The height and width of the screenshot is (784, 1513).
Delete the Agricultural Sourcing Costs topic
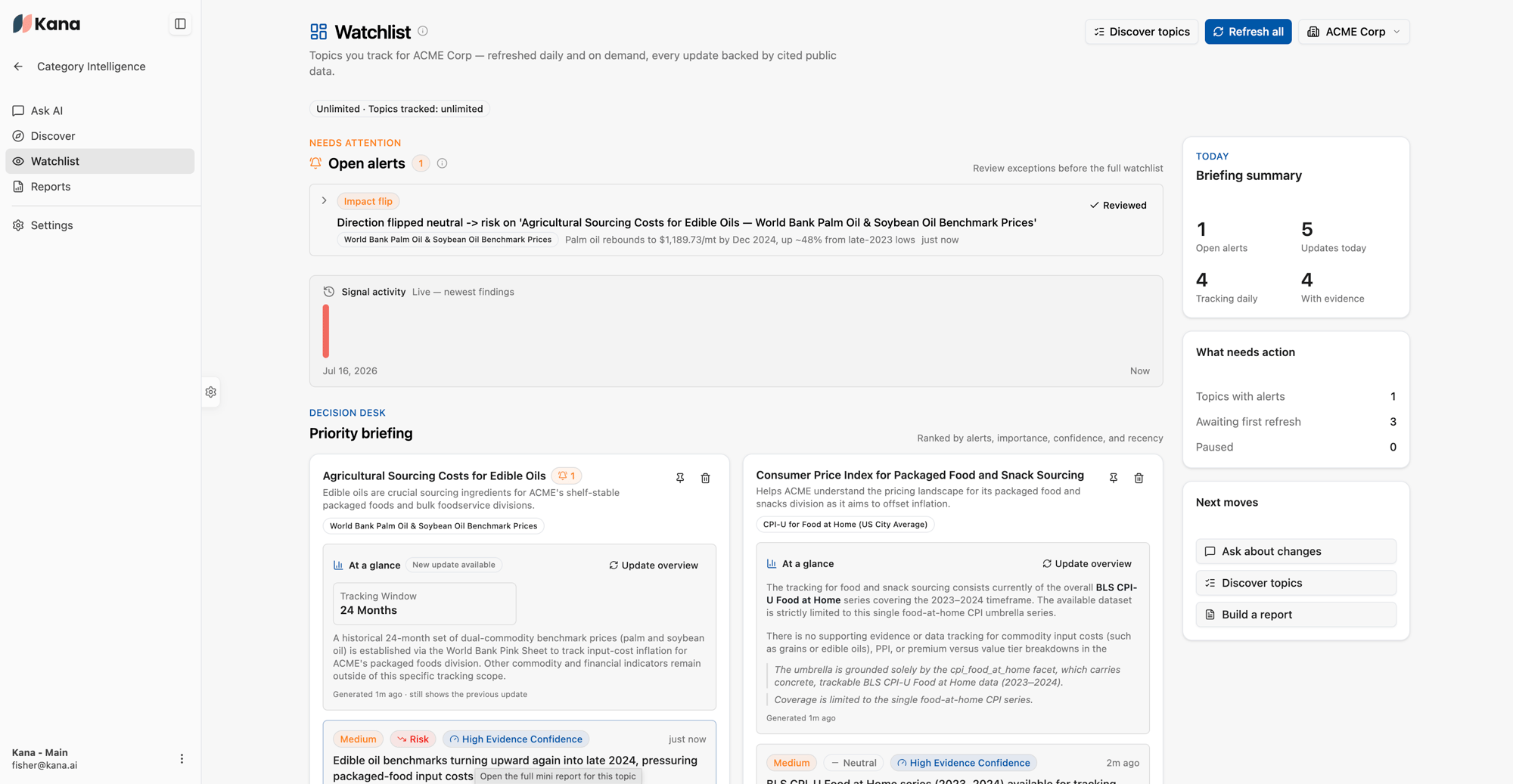[706, 478]
